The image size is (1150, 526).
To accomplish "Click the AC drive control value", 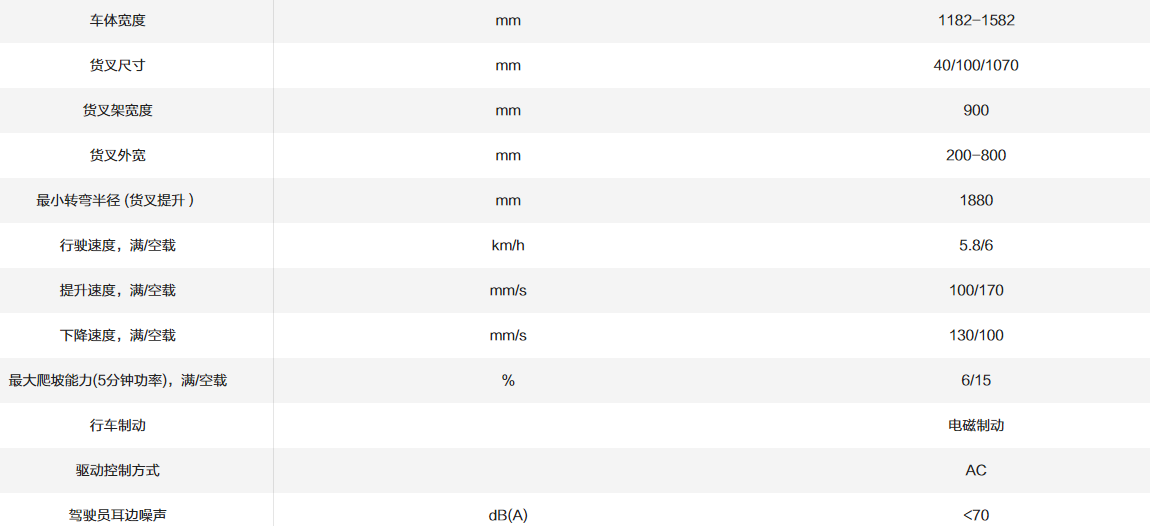I will pos(975,470).
